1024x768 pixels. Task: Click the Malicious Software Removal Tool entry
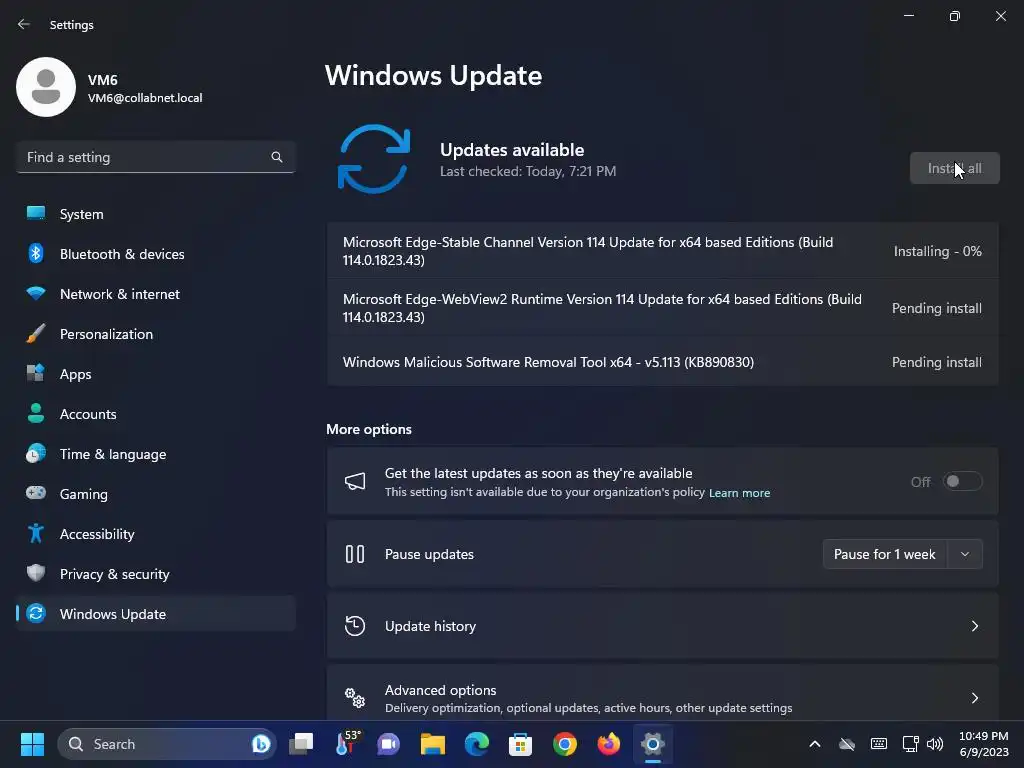[662, 362]
